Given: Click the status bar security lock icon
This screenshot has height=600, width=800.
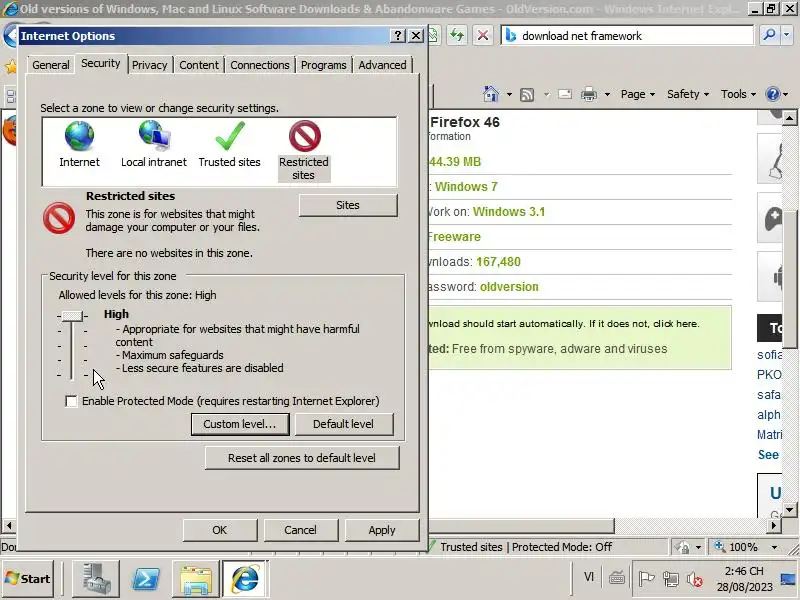Looking at the screenshot, I should [682, 547].
